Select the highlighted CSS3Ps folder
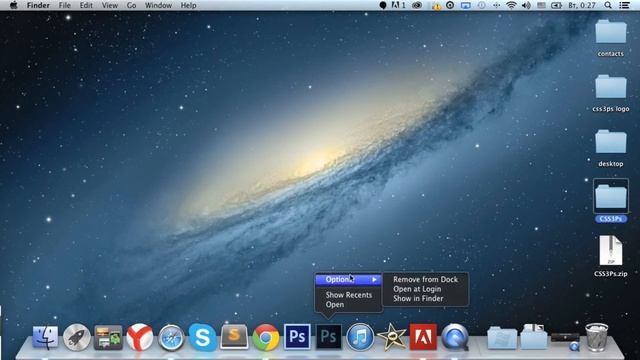 pyautogui.click(x=611, y=200)
